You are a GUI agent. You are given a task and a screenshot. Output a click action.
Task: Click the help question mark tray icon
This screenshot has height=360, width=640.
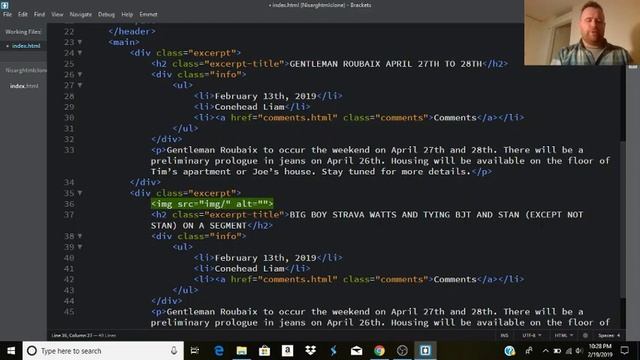[x=509, y=351]
